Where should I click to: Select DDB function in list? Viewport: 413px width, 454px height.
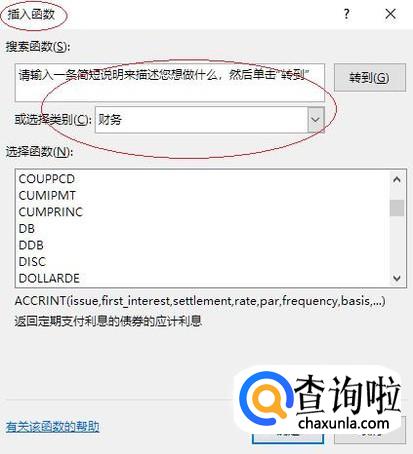click(31, 245)
